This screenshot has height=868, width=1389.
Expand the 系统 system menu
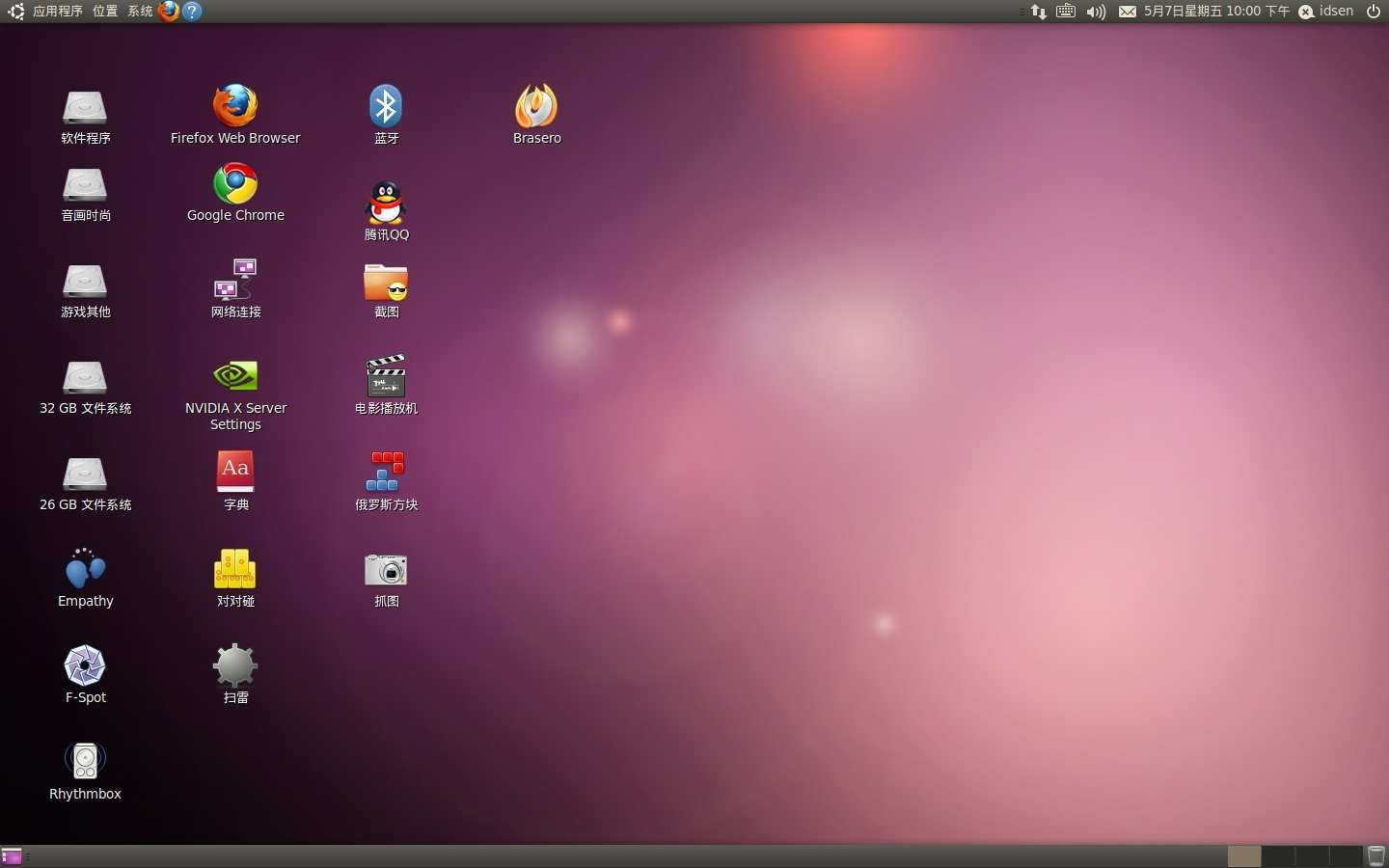click(140, 12)
